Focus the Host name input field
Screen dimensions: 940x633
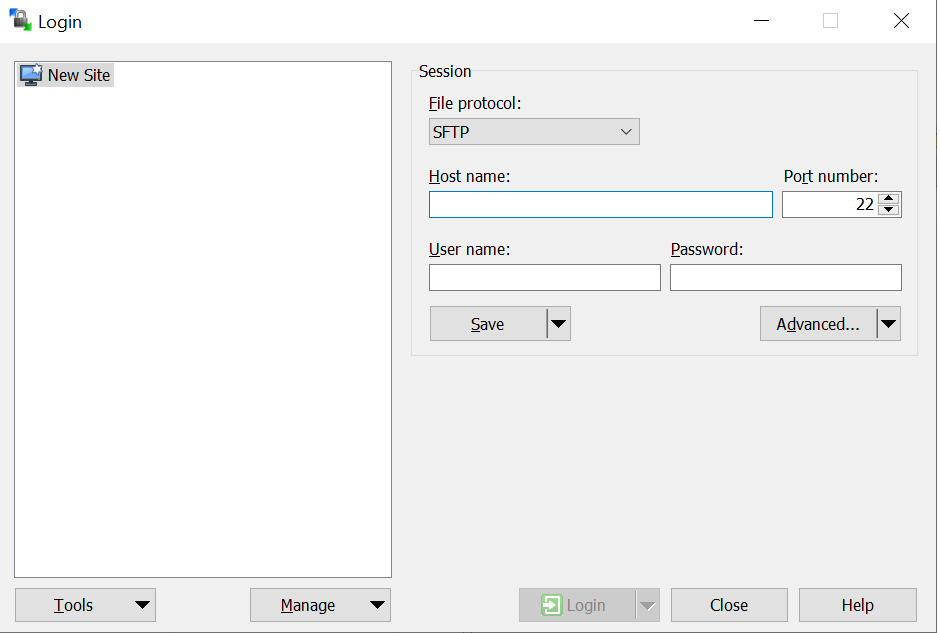(x=600, y=205)
